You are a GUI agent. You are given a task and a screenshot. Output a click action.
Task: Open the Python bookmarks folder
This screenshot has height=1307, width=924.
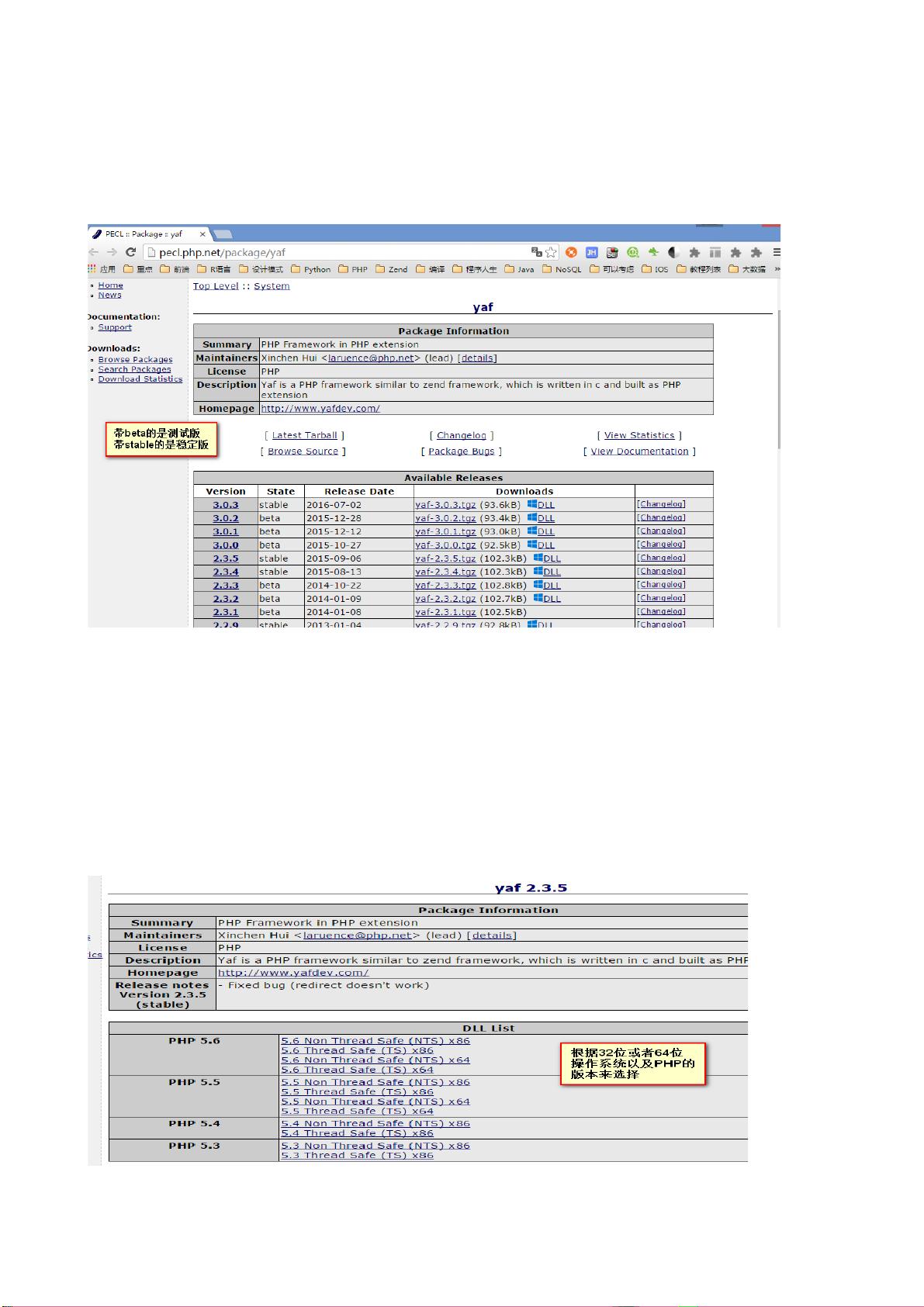pos(310,269)
